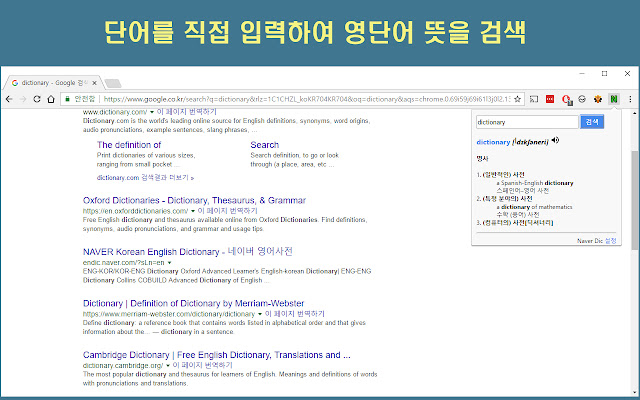Image resolution: width=640 pixels, height=400 pixels.
Task: Click the red square extension icon
Action: click(x=550, y=99)
